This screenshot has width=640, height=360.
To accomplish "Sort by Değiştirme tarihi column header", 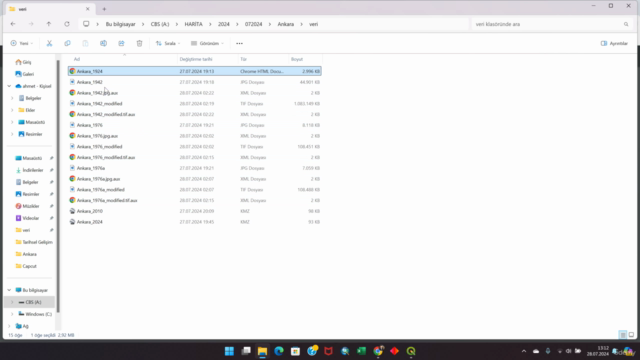I will (x=208, y=59).
